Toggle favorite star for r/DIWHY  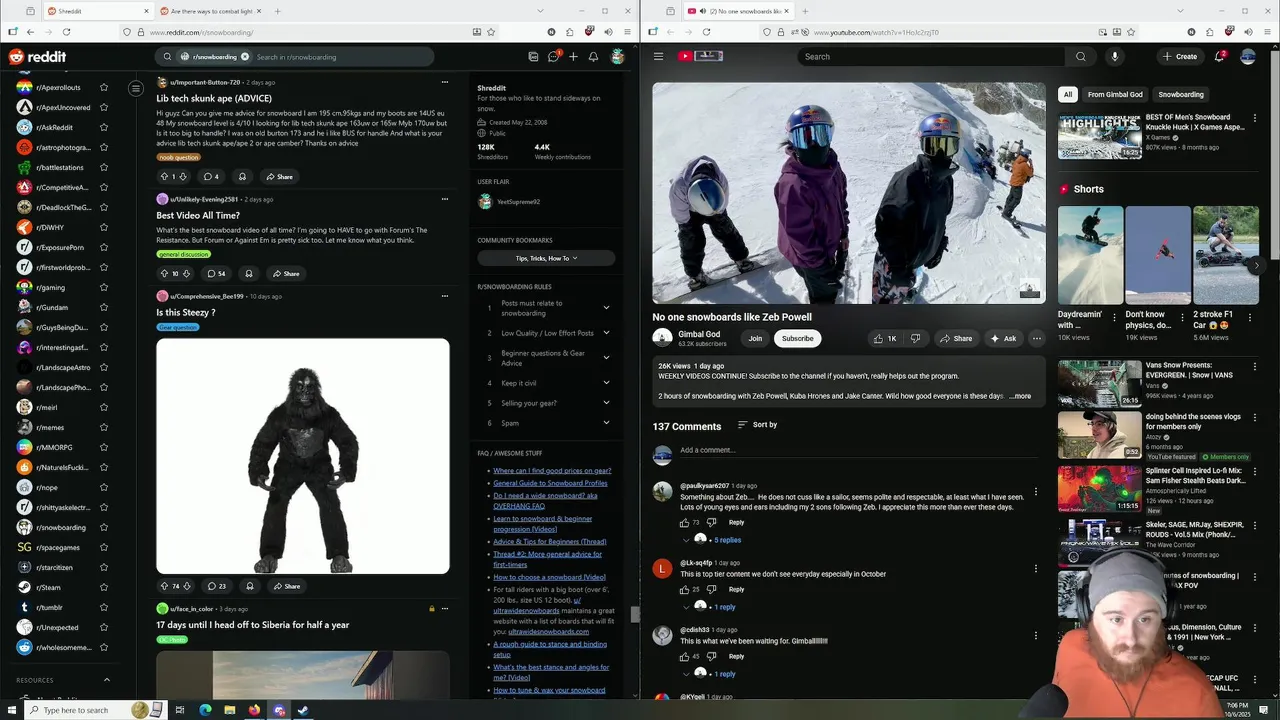pyautogui.click(x=103, y=227)
